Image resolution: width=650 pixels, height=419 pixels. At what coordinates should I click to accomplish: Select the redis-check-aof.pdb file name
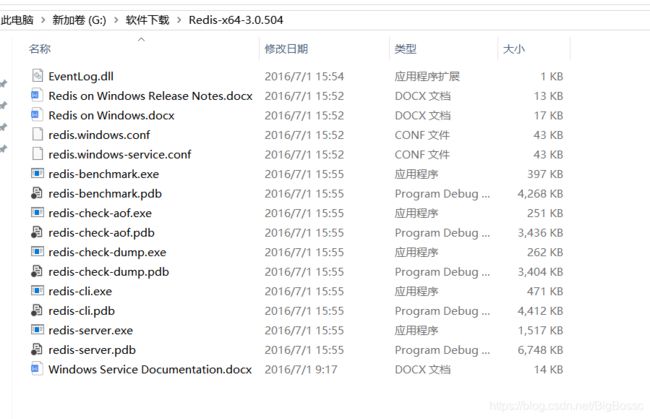[x=102, y=233]
